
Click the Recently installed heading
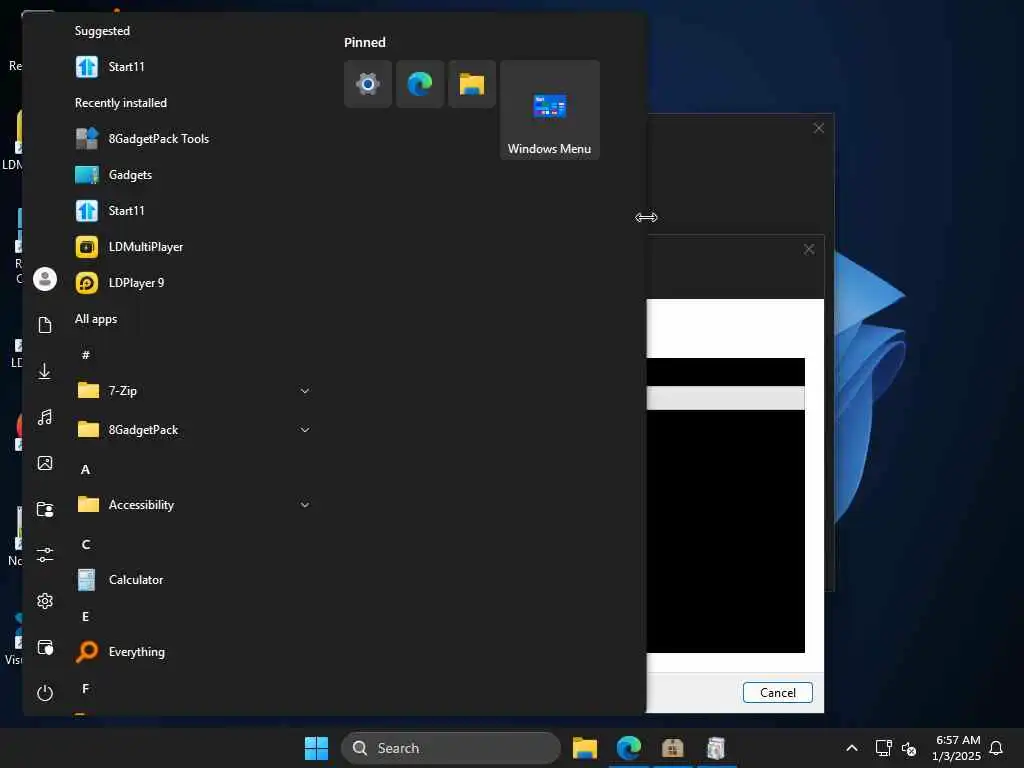121,103
